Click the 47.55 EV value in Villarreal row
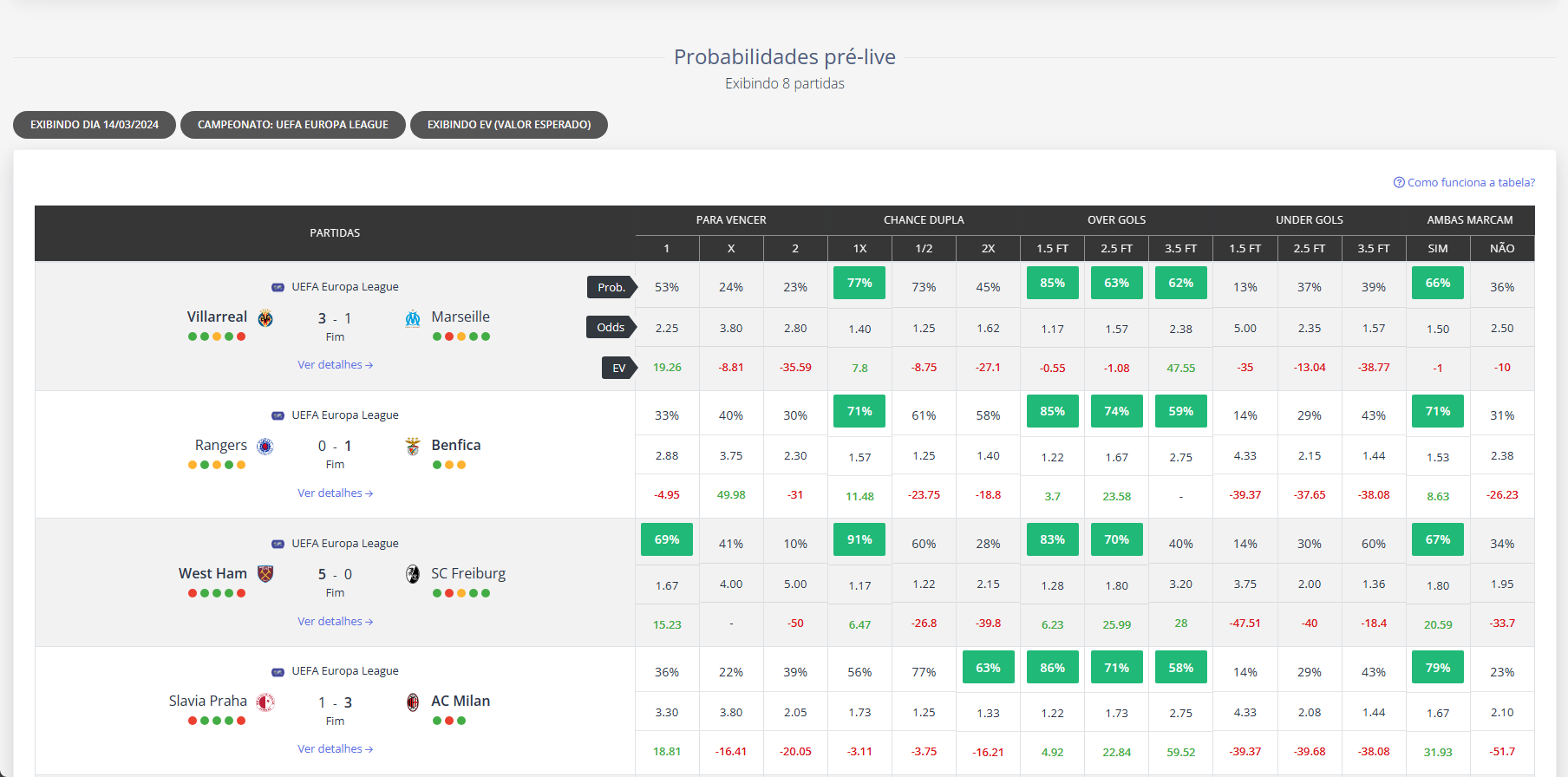The height and width of the screenshot is (777, 1568). 1181,369
